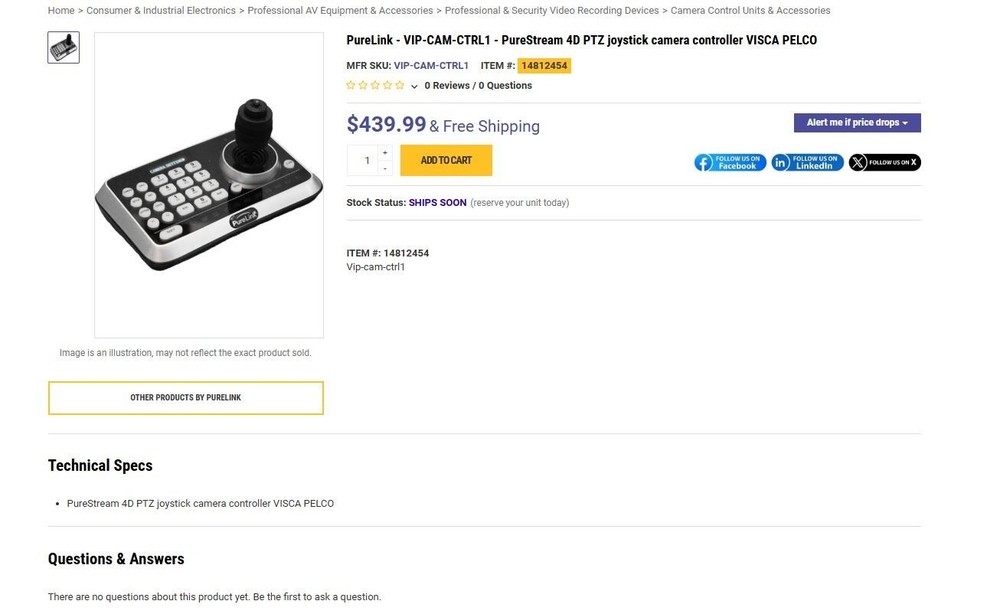This screenshot has height=614, width=1000.
Task: Decrease quantity with the minus stepper
Action: 384,167
